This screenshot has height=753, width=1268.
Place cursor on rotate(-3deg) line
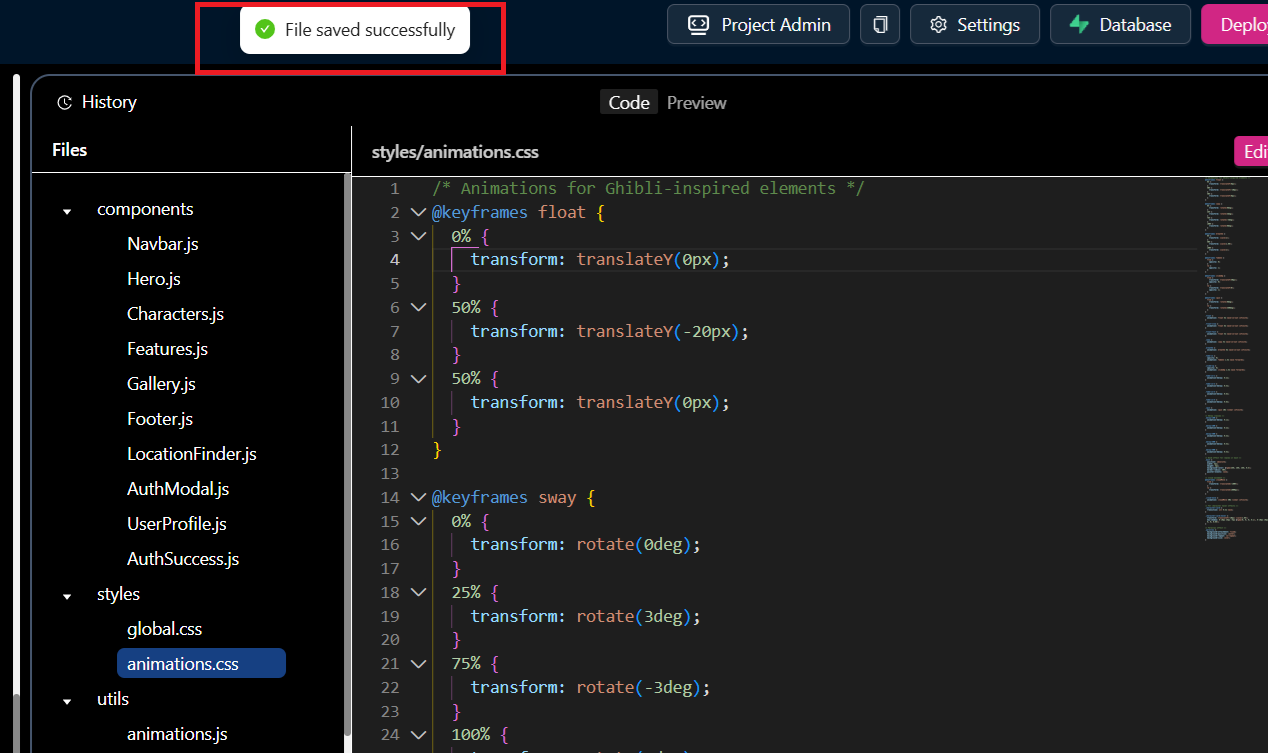[590, 687]
